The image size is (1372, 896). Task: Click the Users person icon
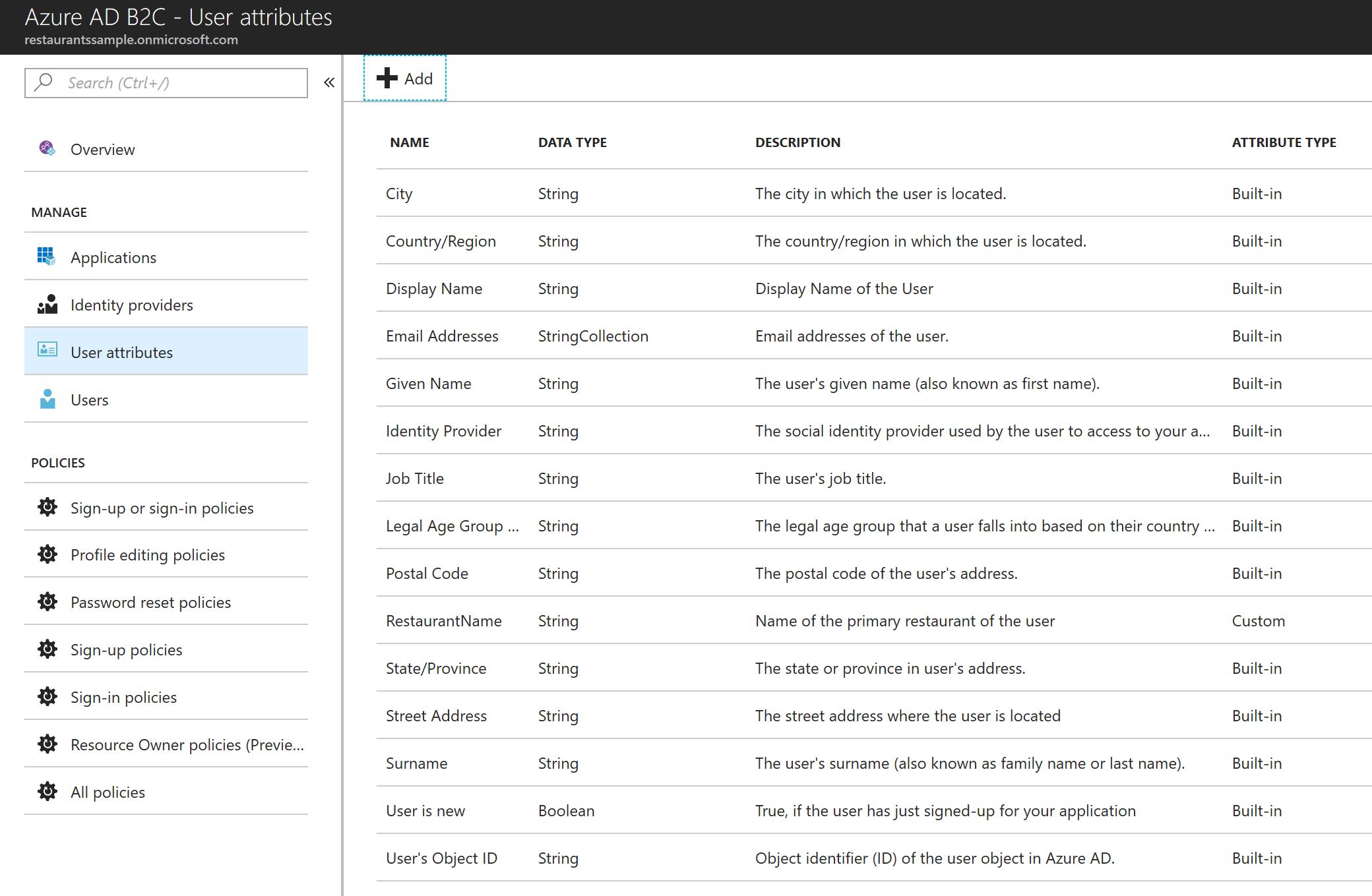point(47,399)
